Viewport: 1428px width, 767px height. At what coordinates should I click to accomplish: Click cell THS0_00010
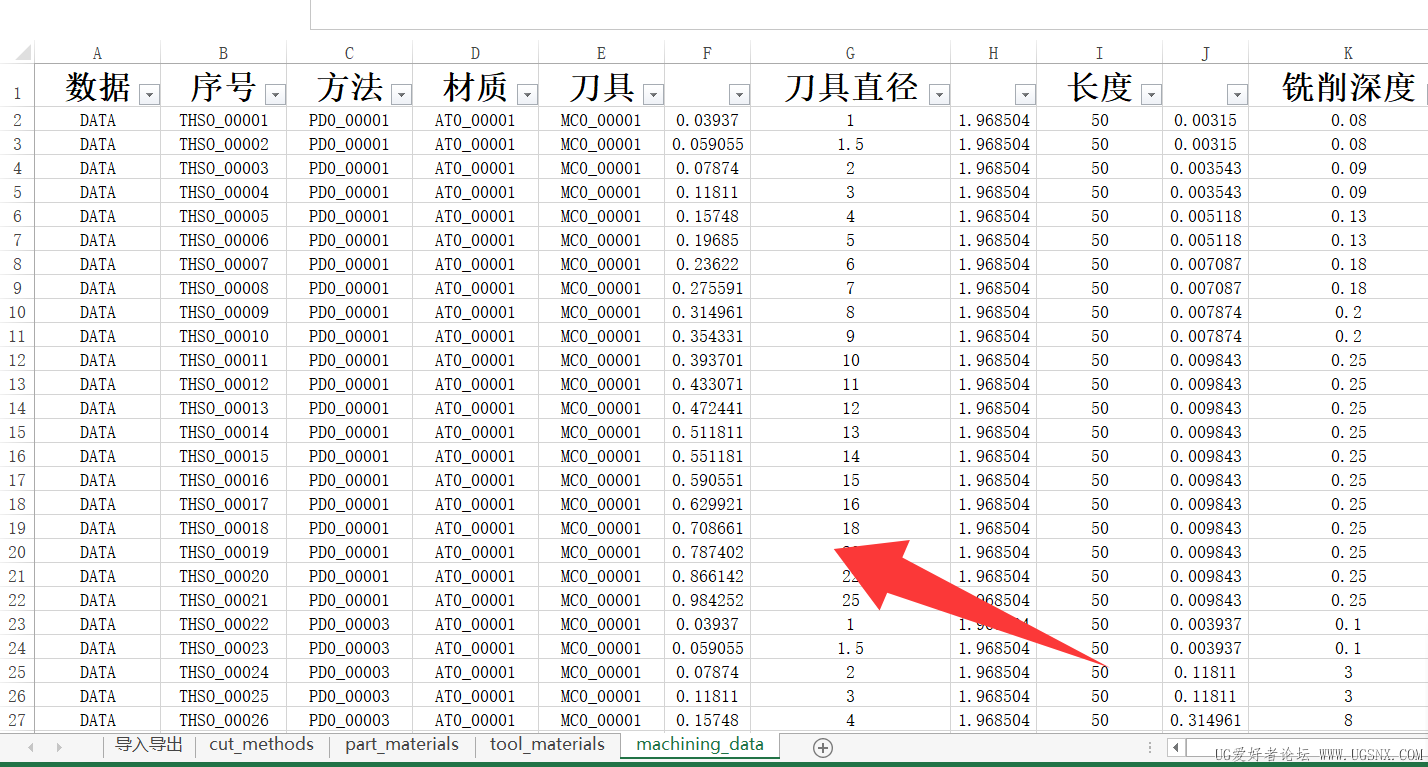point(223,336)
